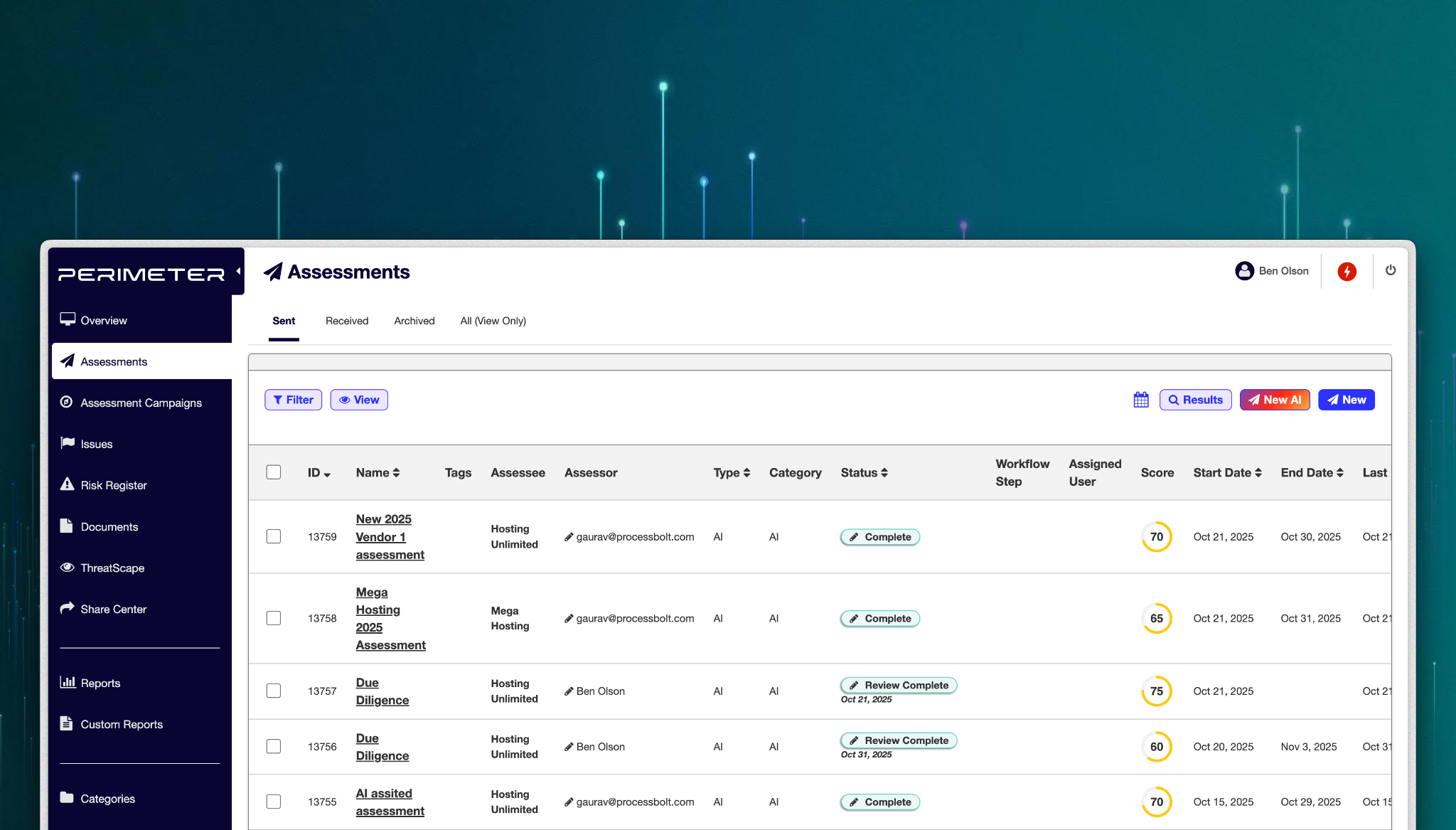
Task: Select checkbox for assessment 13759
Action: (274, 536)
